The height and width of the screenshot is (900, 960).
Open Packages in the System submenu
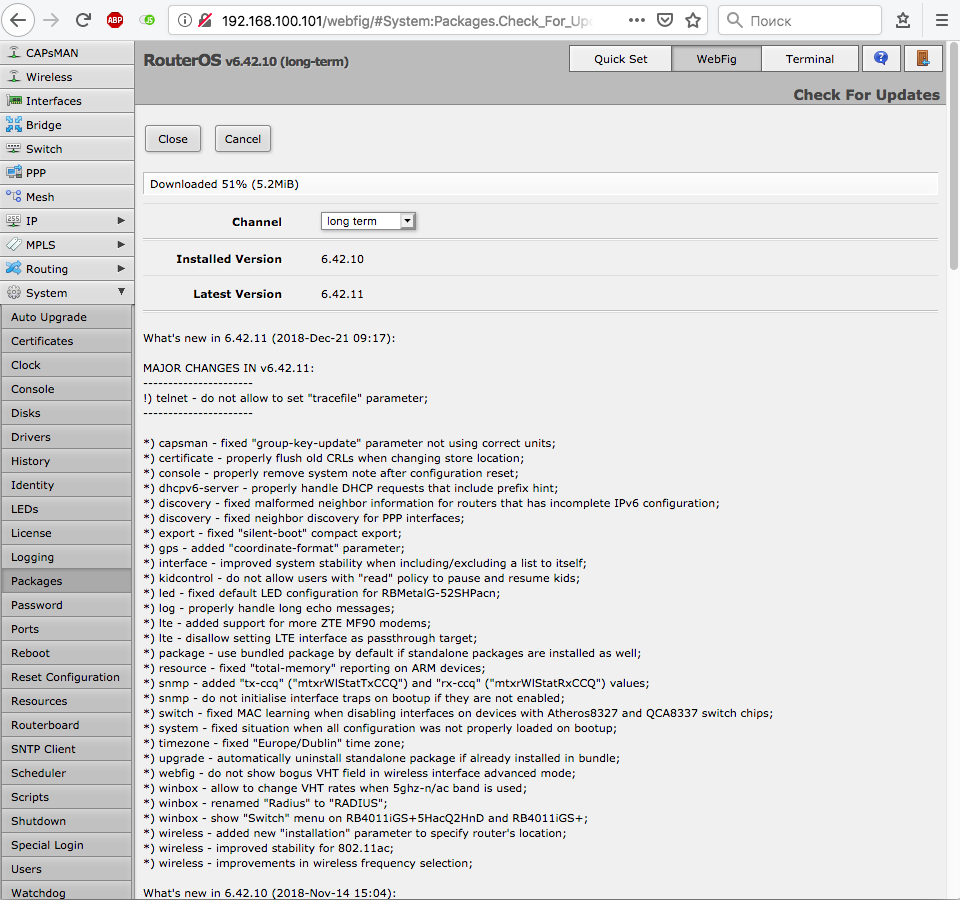[x=66, y=581]
